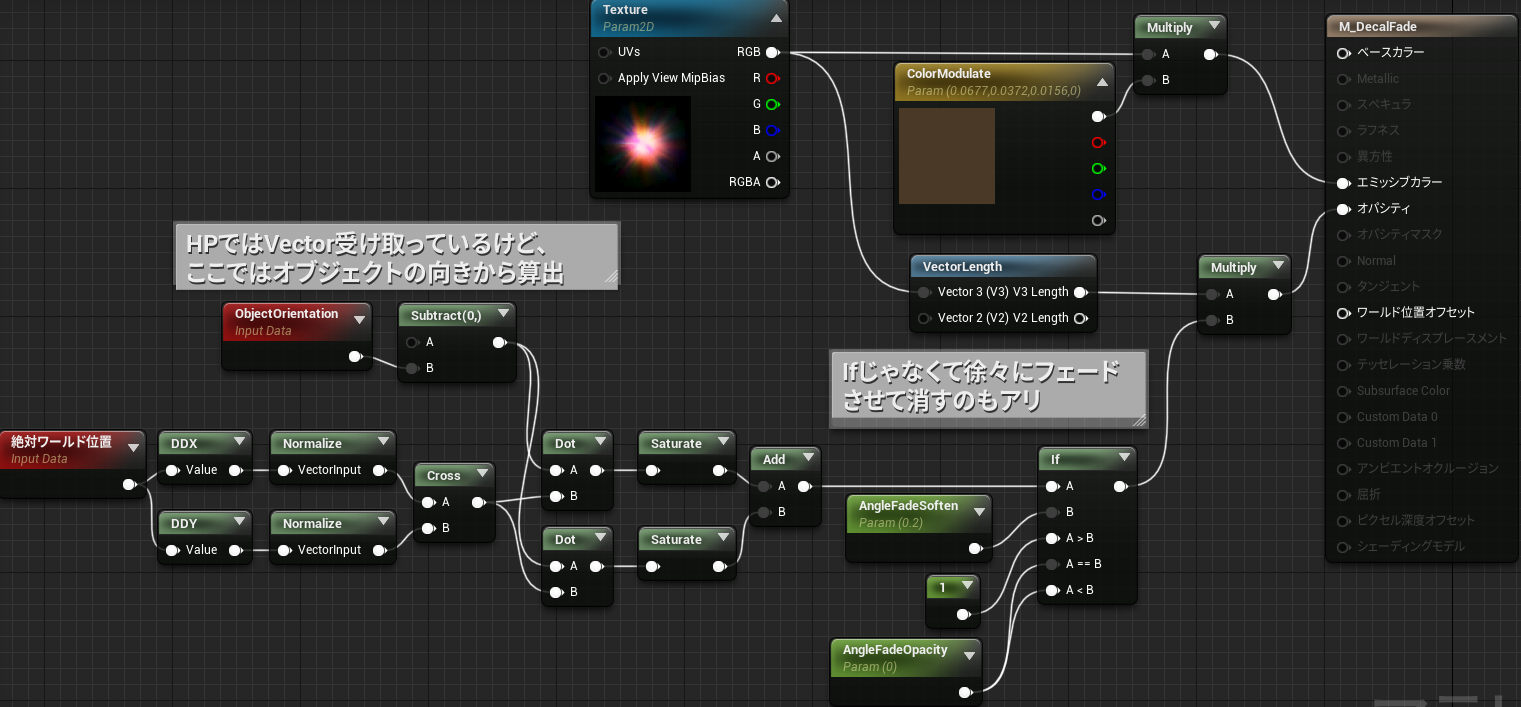Click the RGB output pin on the Texture node
Image resolution: width=1521 pixels, height=707 pixels.
773,52
